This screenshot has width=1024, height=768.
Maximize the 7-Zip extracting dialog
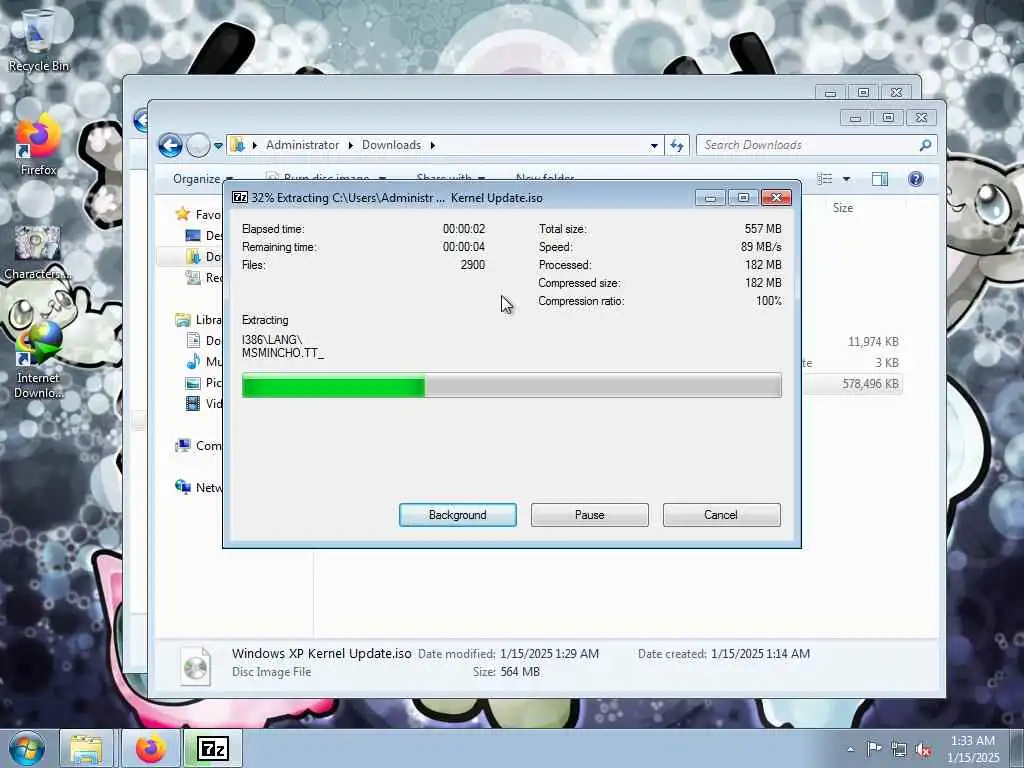[743, 197]
